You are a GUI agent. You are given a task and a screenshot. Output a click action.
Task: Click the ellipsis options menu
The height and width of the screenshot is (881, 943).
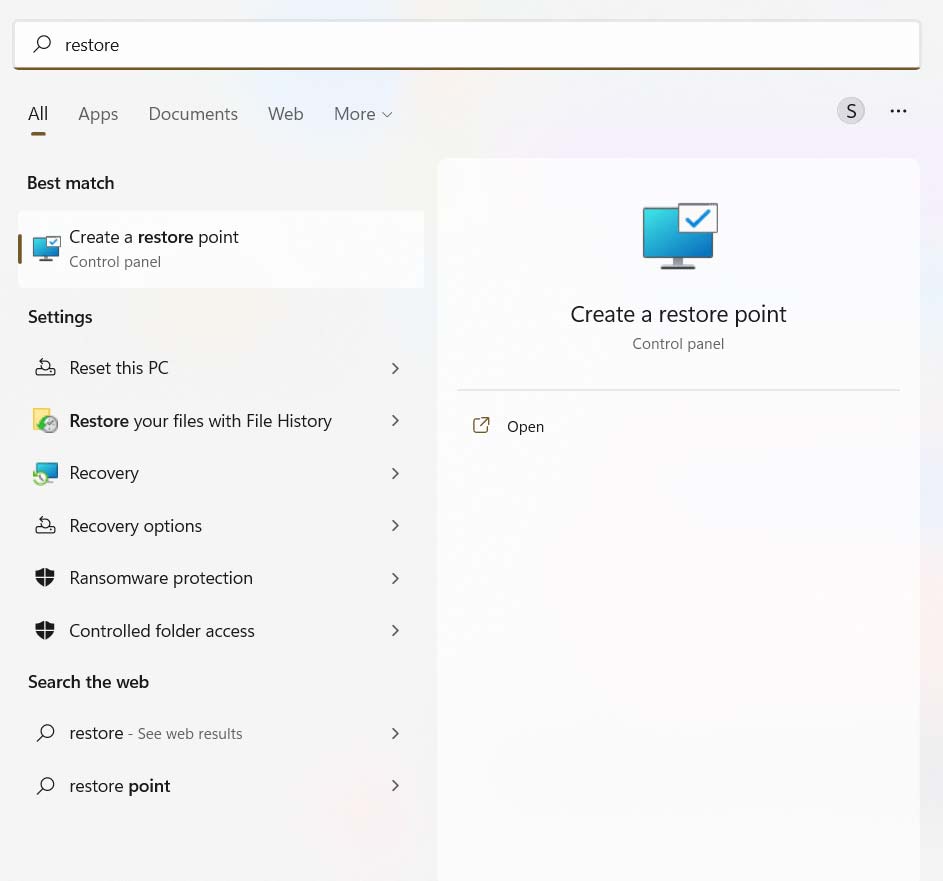[898, 111]
